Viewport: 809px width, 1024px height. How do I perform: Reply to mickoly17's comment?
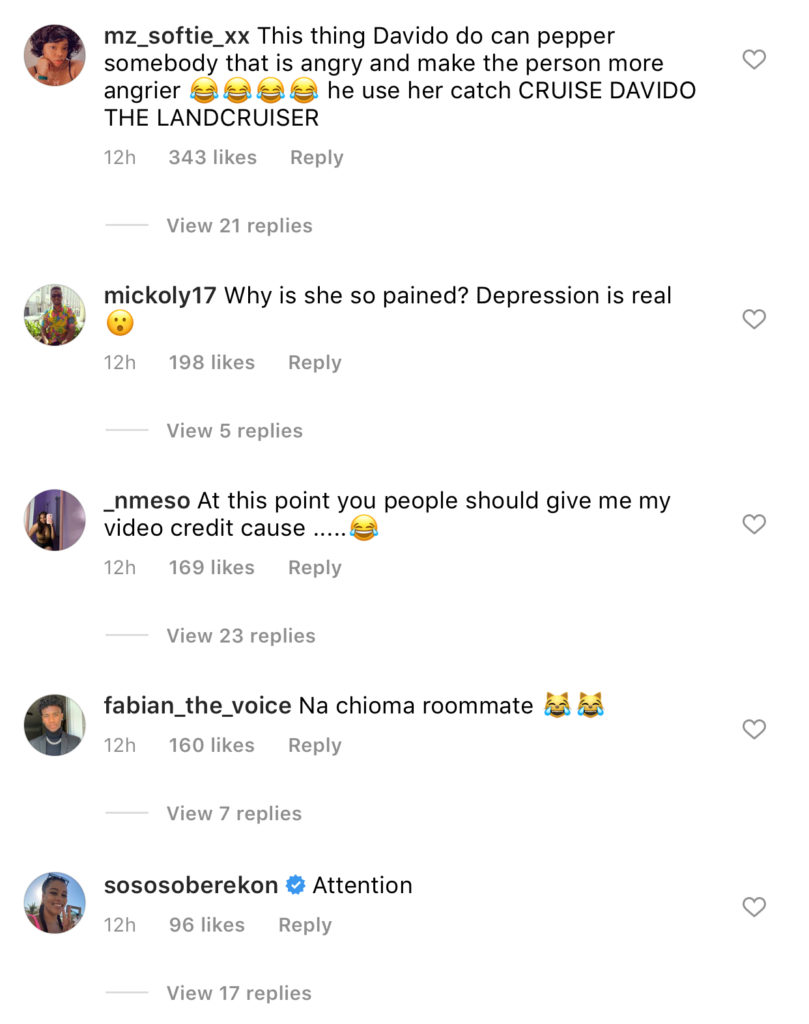pos(314,363)
